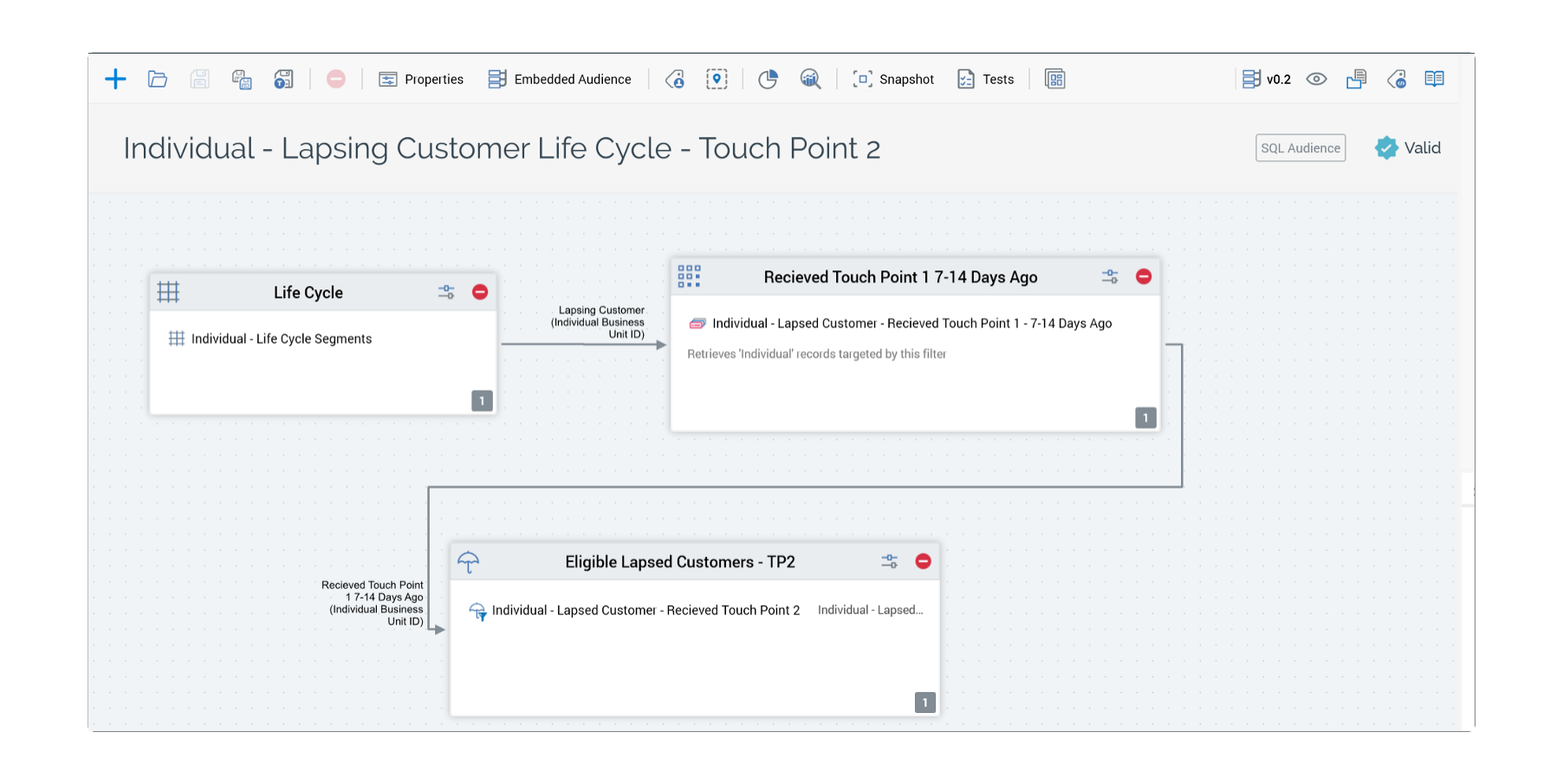Click the blue plus create-new icon
The width and height of the screenshot is (1563, 784).
point(115,80)
